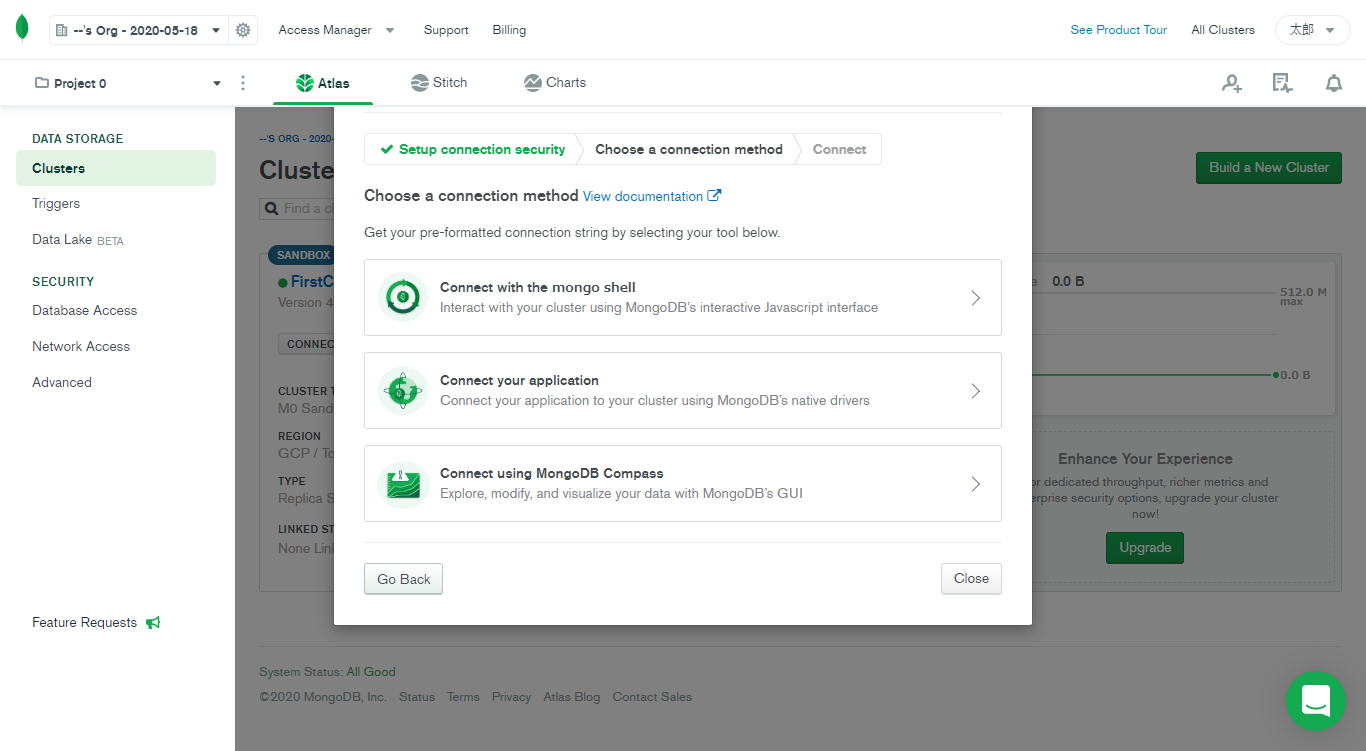Select Clusters in the sidebar
The image size is (1366, 751).
tap(116, 168)
